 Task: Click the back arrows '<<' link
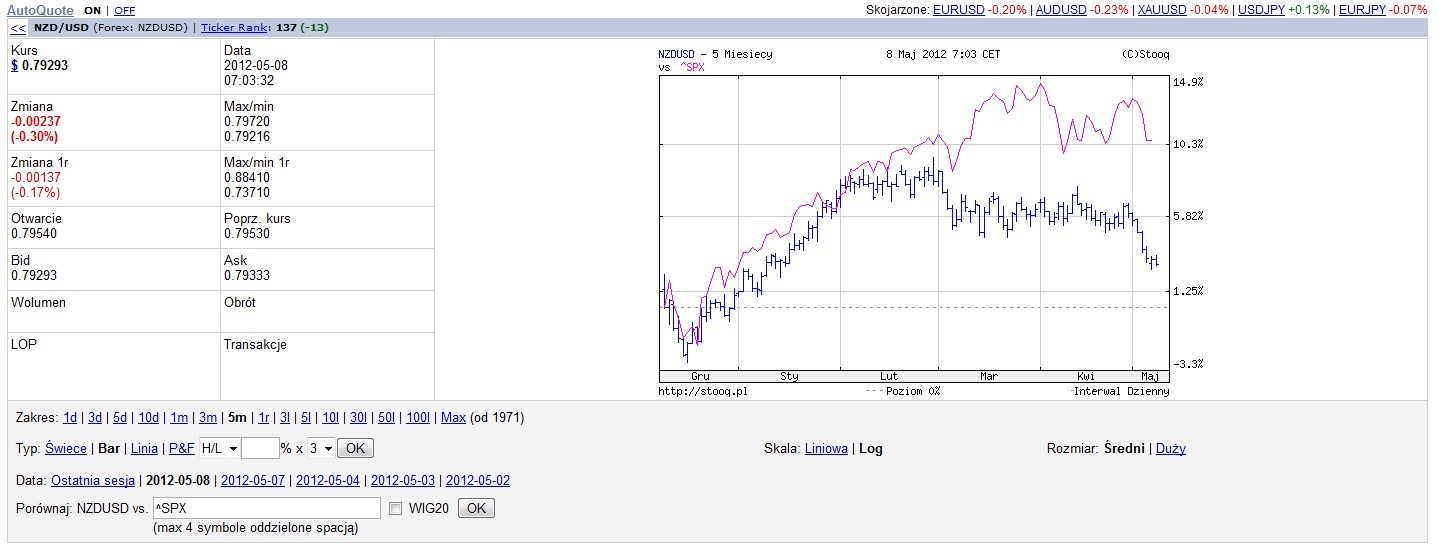[19, 28]
